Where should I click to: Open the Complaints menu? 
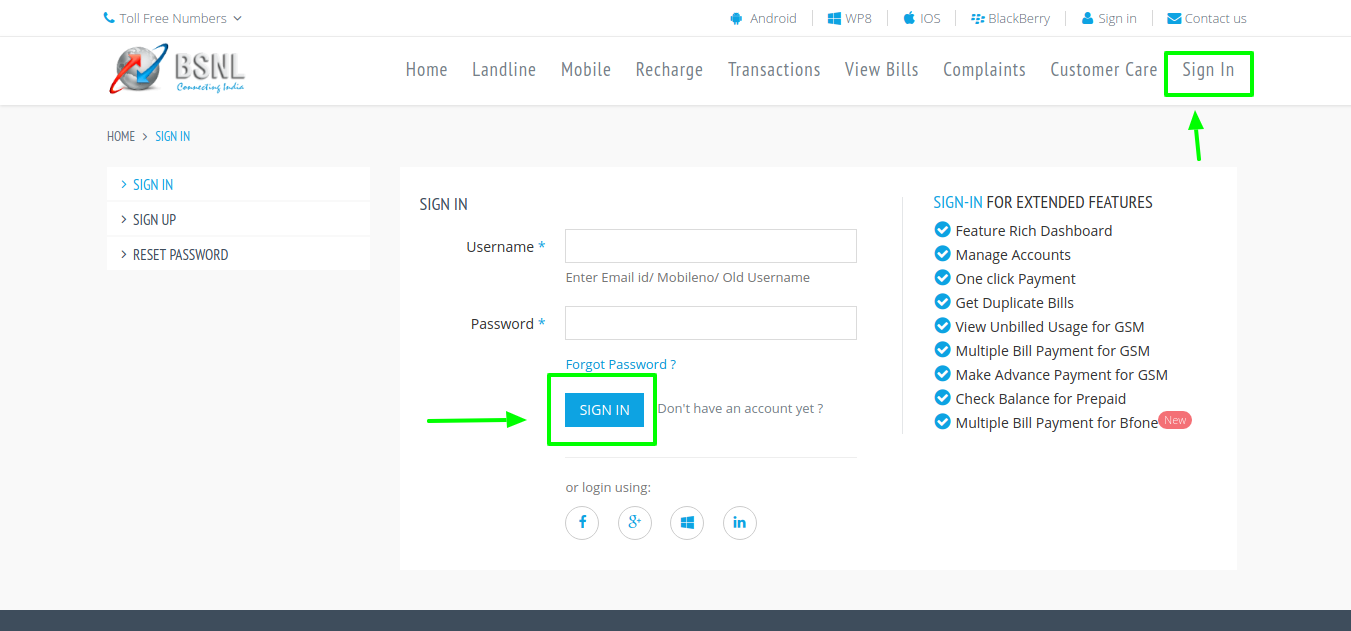(984, 70)
